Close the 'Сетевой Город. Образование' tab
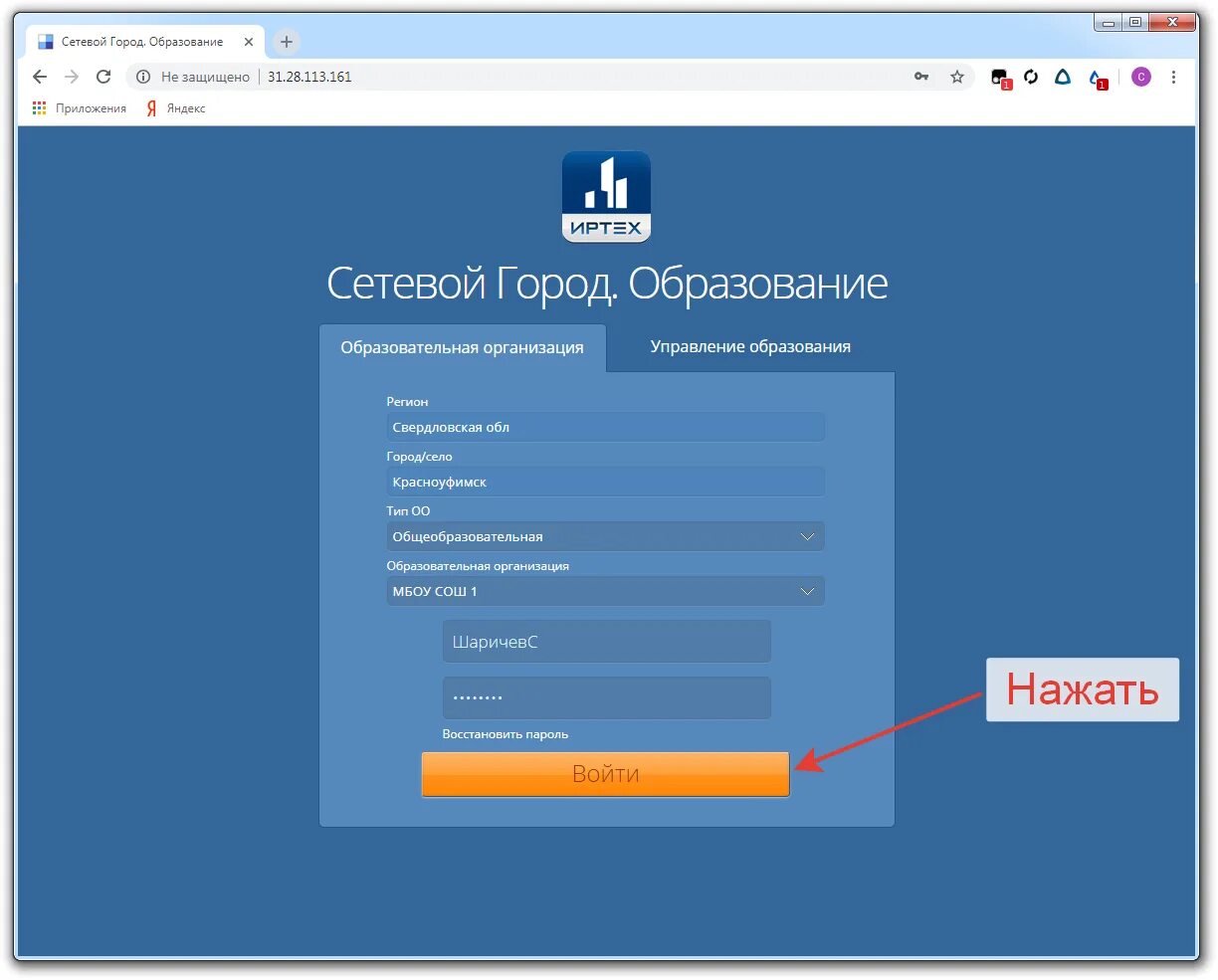Screen dimensions: 1218x980 point(249,42)
